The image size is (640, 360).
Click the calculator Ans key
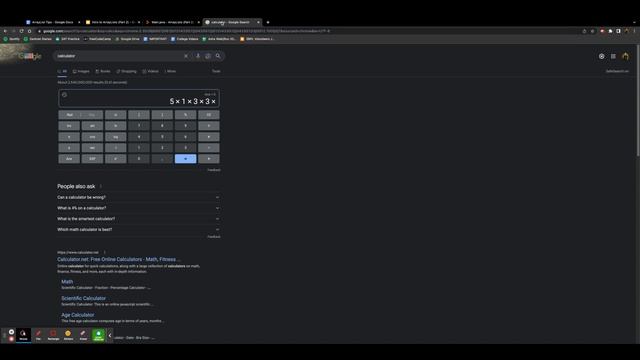pos(69,159)
